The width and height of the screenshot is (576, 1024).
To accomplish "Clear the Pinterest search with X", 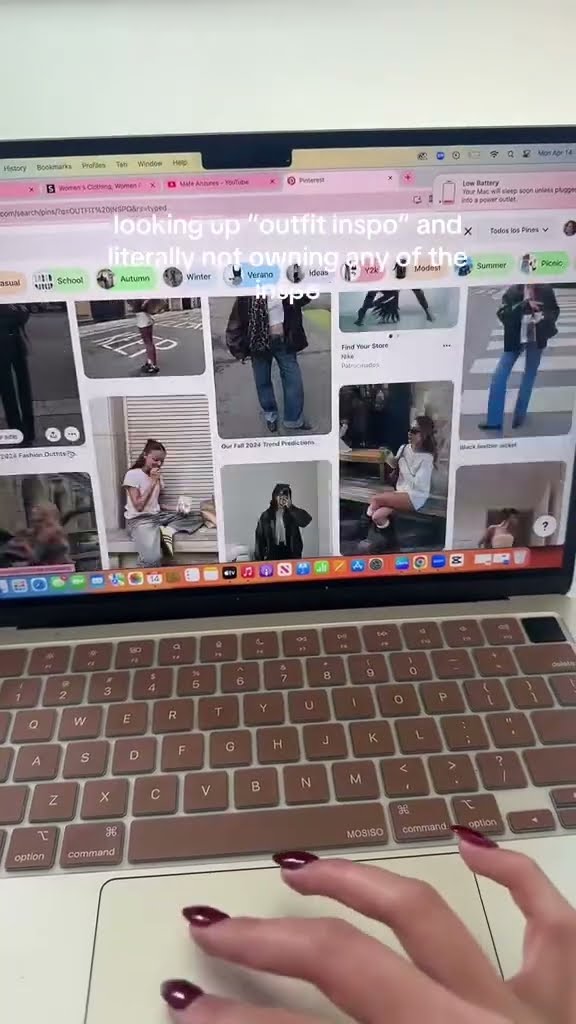I will click(x=468, y=231).
